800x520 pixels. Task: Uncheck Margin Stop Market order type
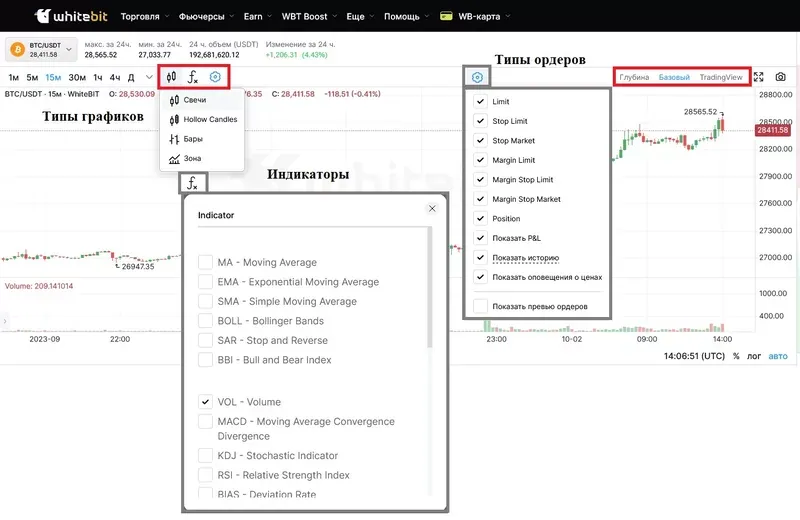[x=480, y=199]
